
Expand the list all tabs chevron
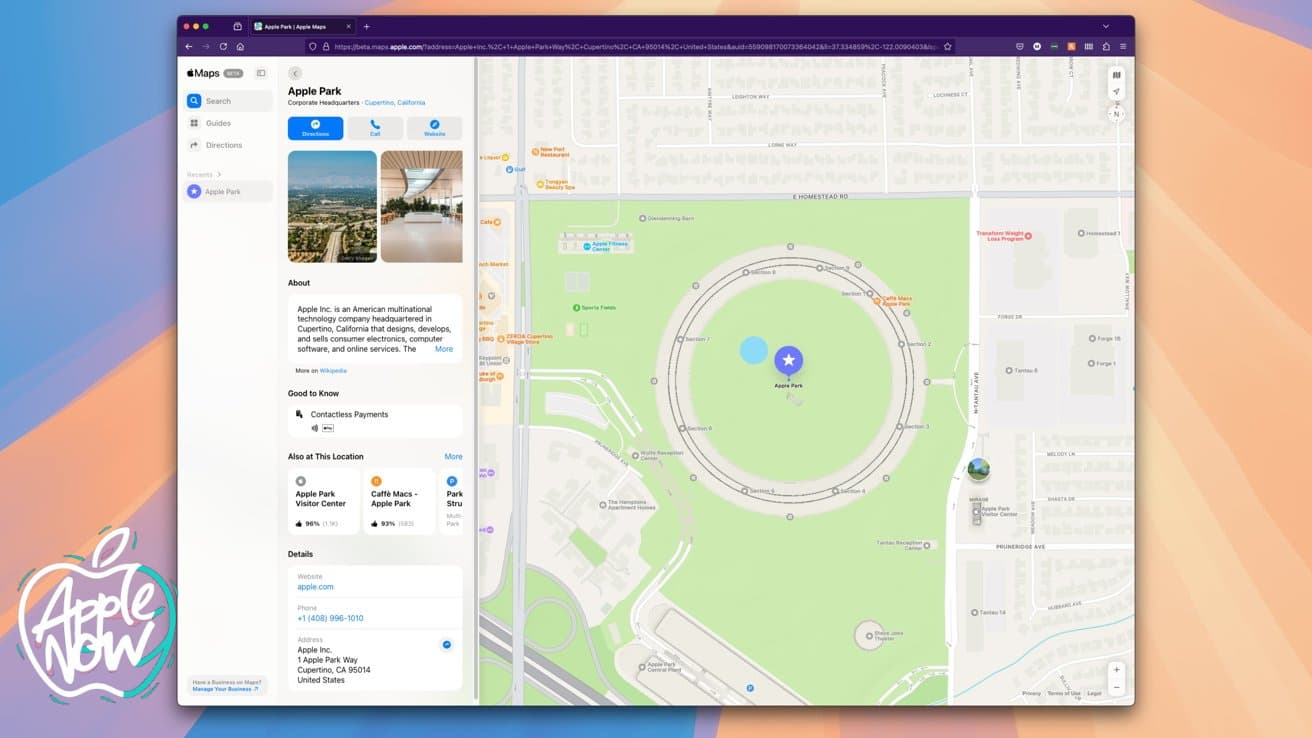pos(1106,26)
